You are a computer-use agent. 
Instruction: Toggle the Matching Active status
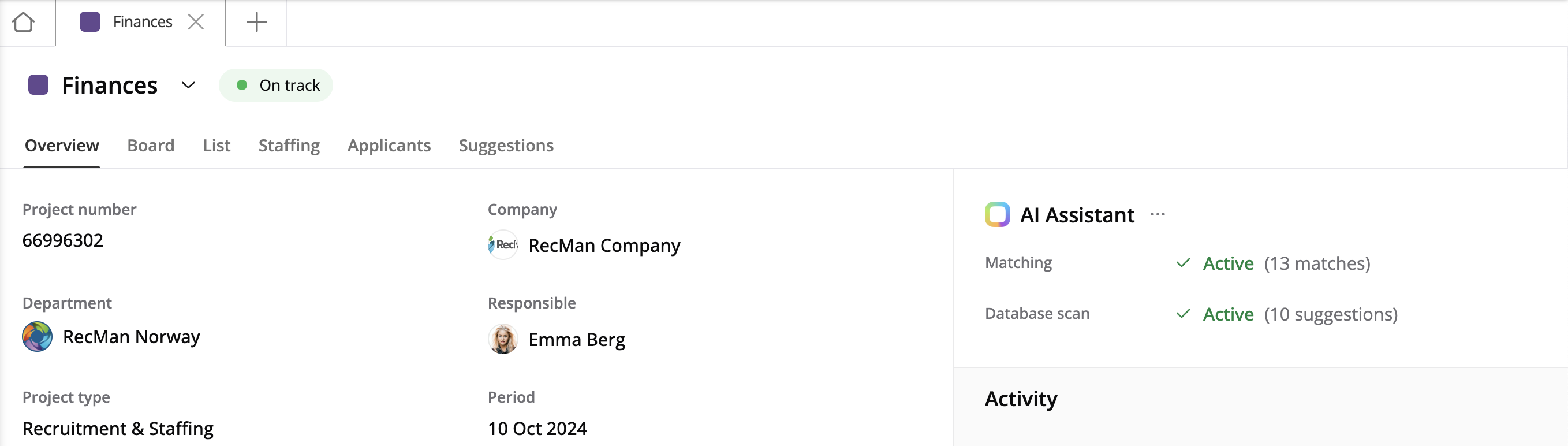pyautogui.click(x=1227, y=263)
